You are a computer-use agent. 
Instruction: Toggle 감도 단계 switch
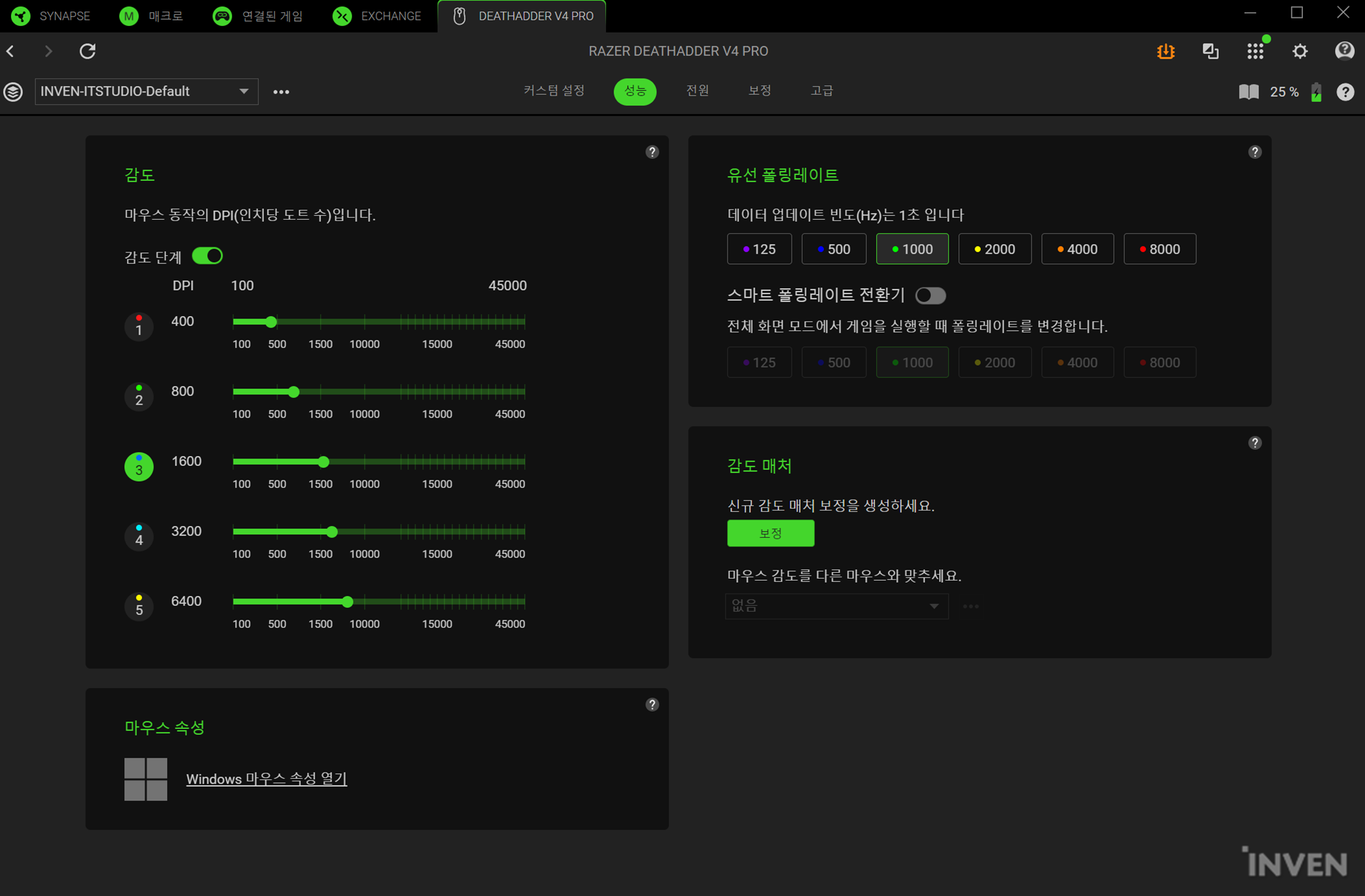tap(207, 256)
